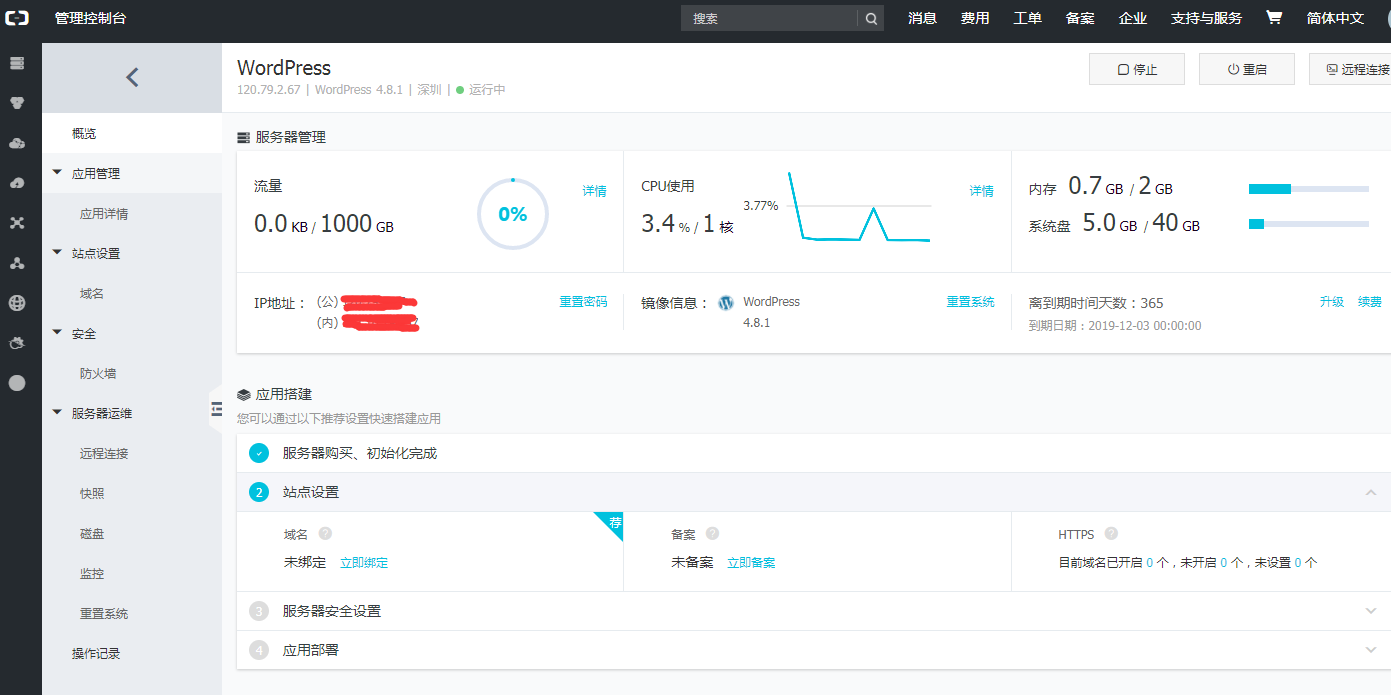Click the 立即备案 link
The width and height of the screenshot is (1391, 695).
(x=751, y=563)
